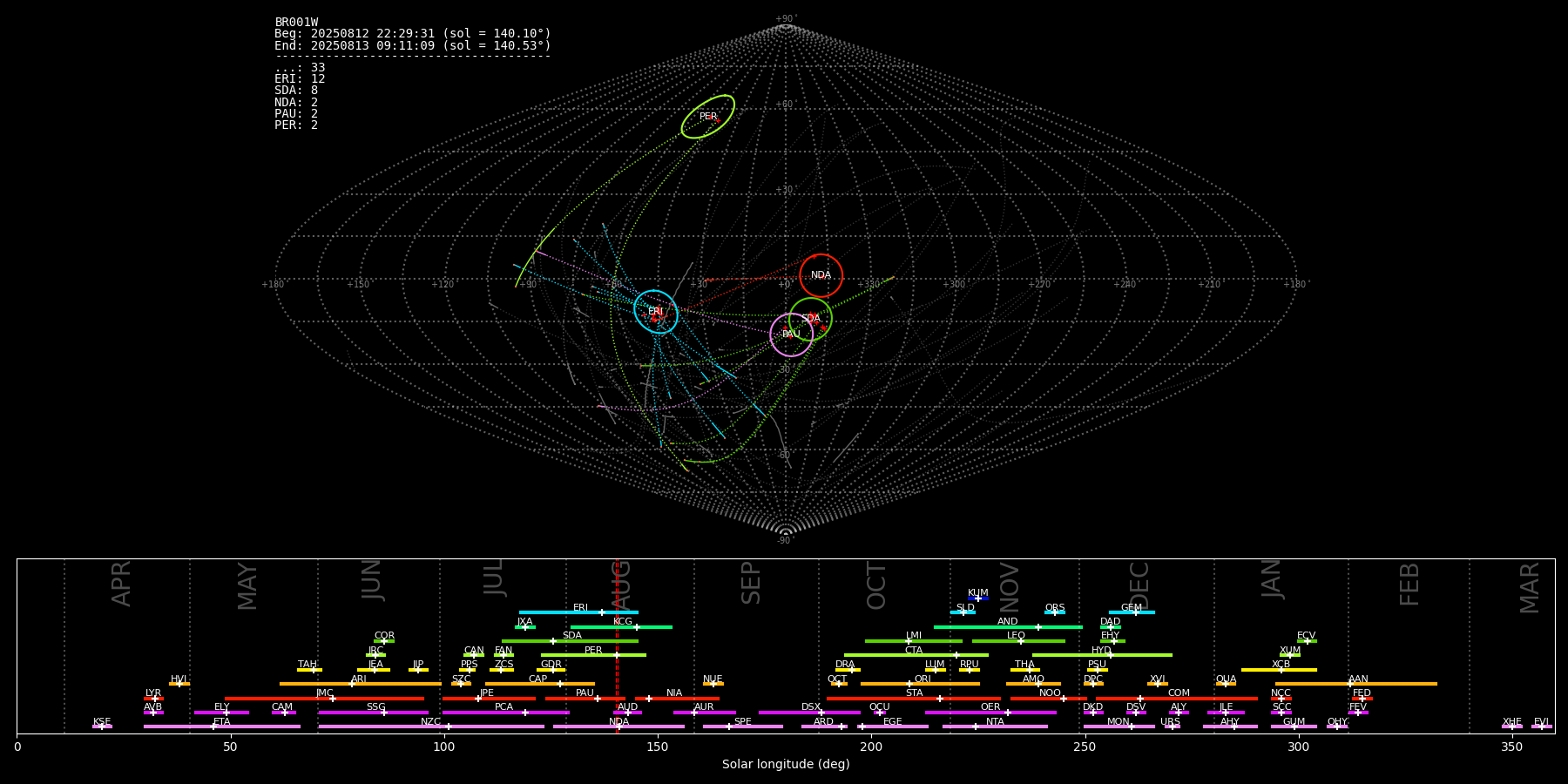1568x784 pixels.
Task: Click the DRA activity bar
Action: [848, 670]
